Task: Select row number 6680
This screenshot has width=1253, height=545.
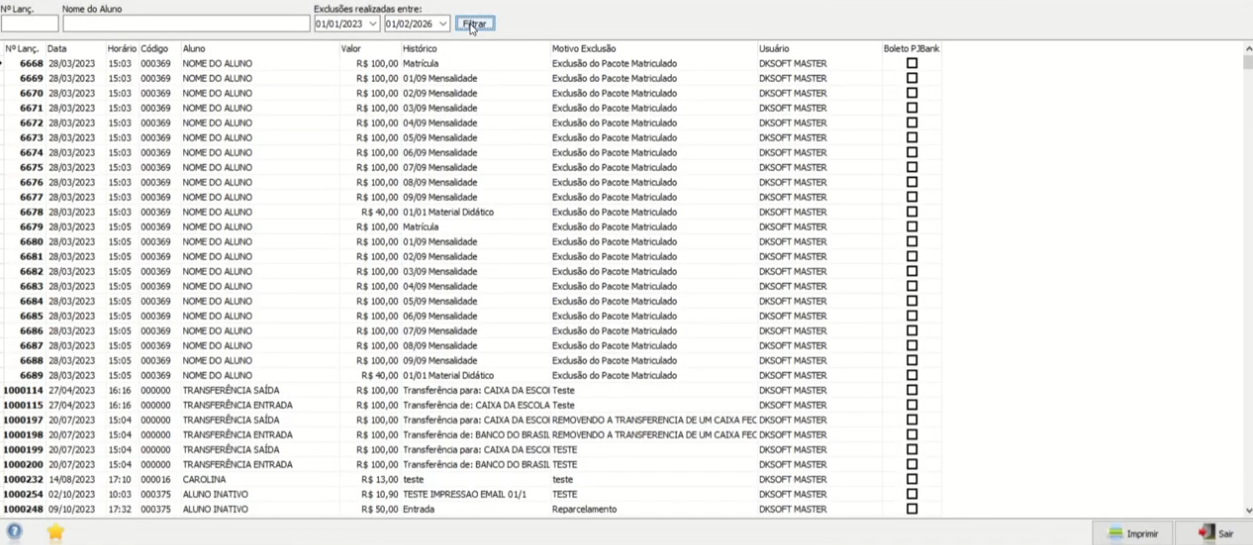Action: coord(31,242)
